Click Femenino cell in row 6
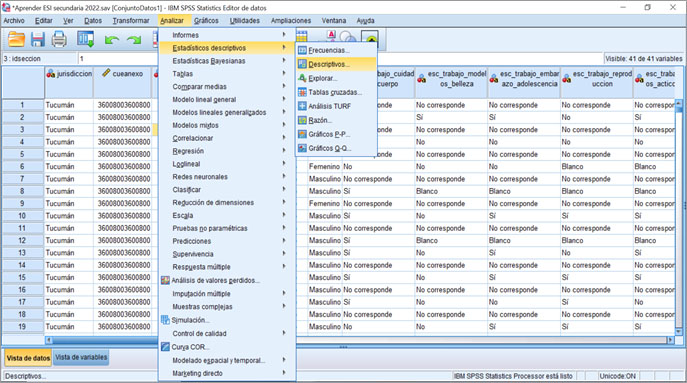 tap(324, 167)
